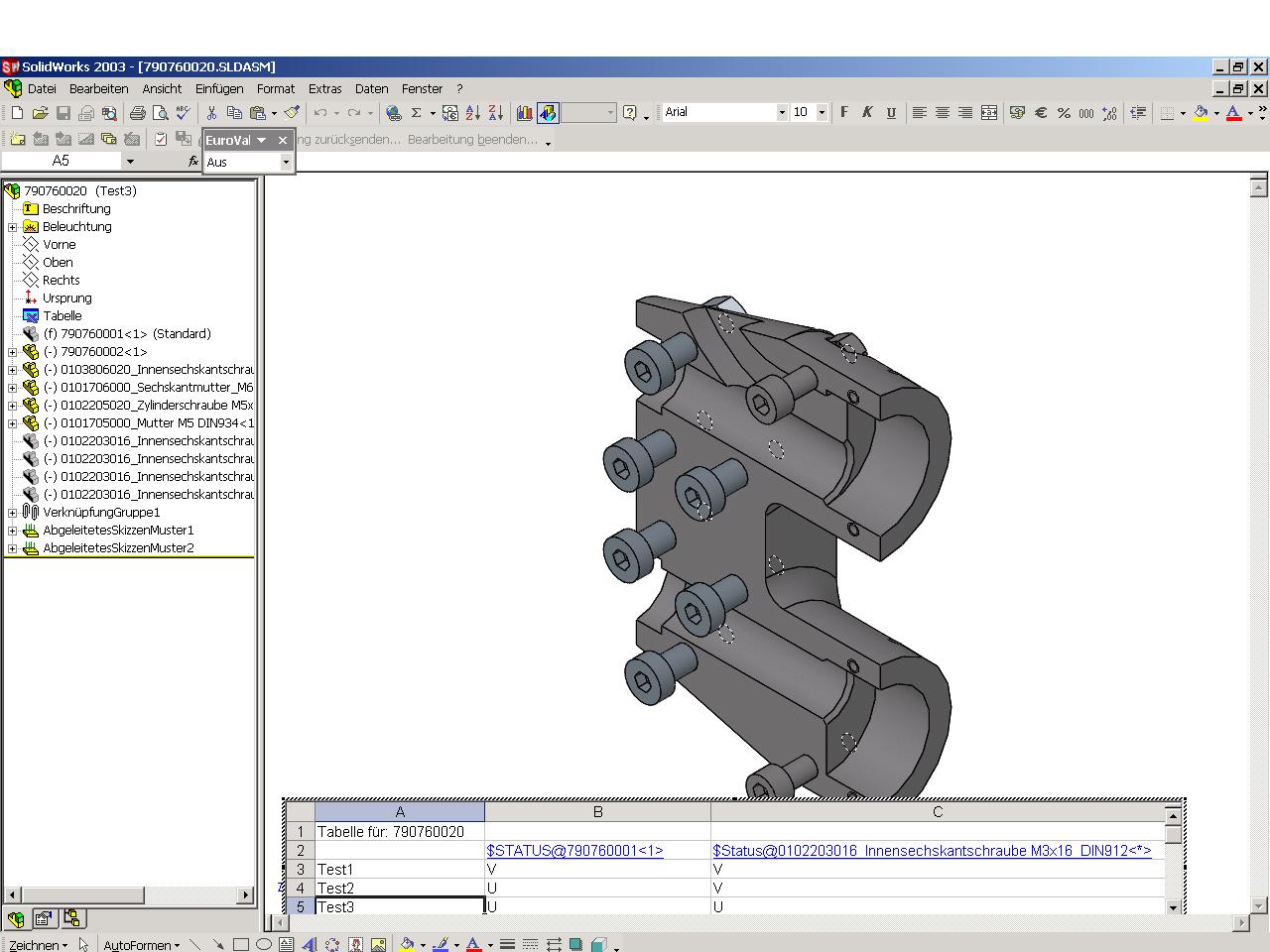Click the AutoSum sigma icon
The image size is (1270, 952).
coord(417,113)
